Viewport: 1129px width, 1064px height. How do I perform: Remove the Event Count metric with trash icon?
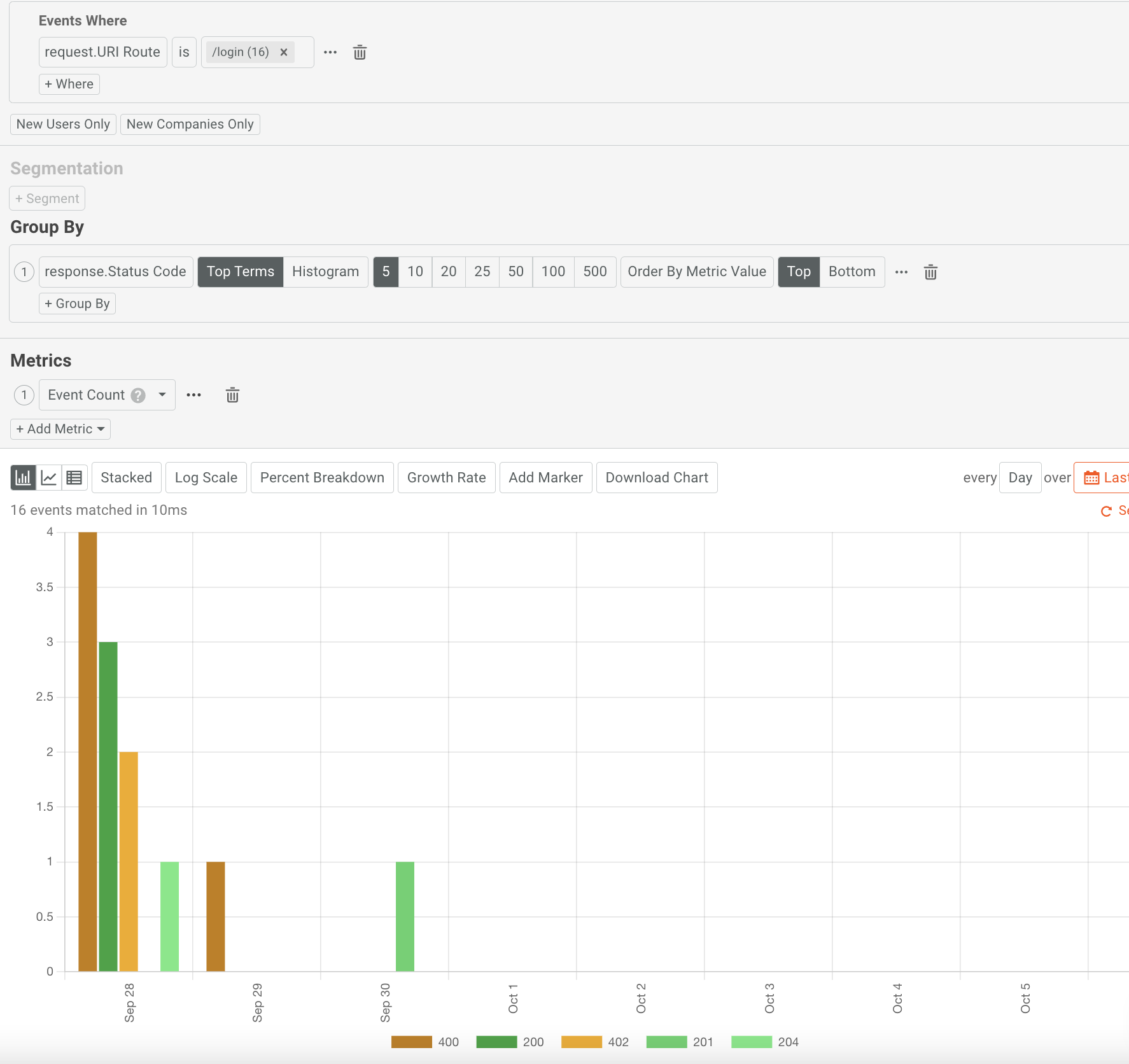[x=232, y=395]
